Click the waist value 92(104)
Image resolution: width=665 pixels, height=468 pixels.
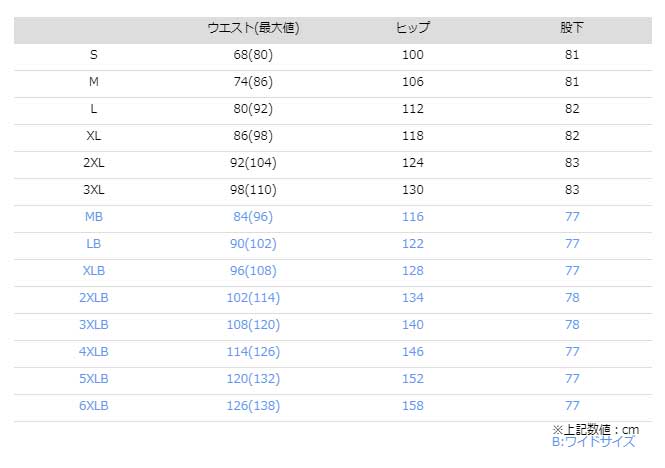point(253,163)
